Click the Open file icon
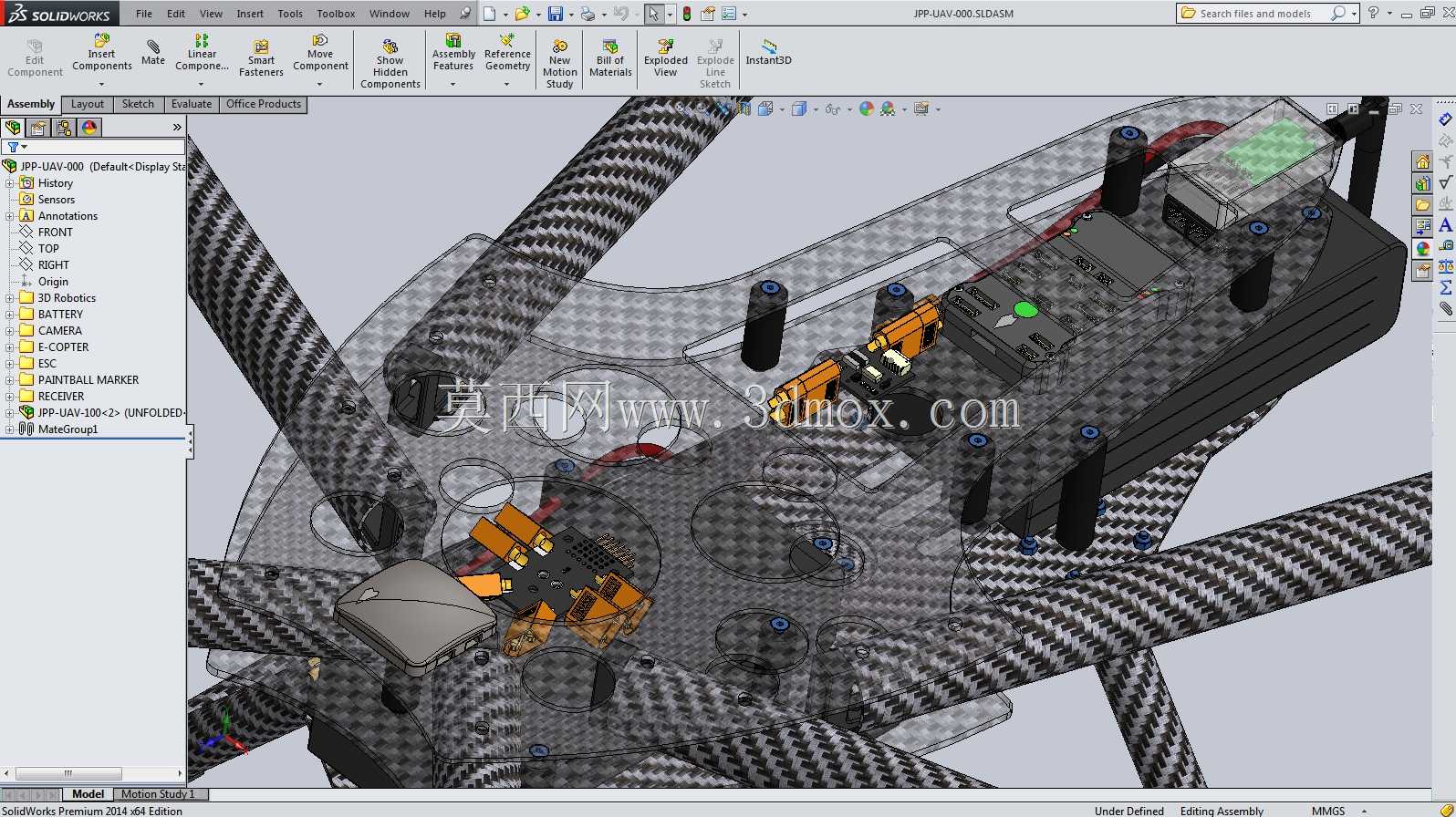 pyautogui.click(x=522, y=14)
